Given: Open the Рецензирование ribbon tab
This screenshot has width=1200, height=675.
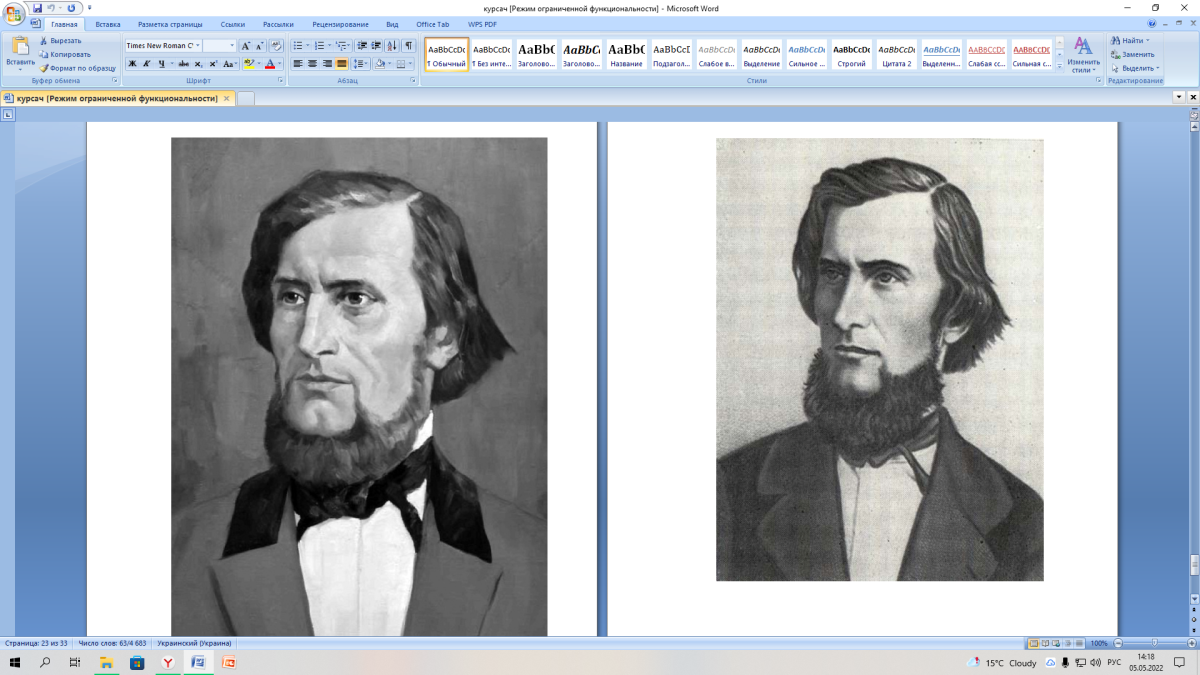Looking at the screenshot, I should (337, 23).
